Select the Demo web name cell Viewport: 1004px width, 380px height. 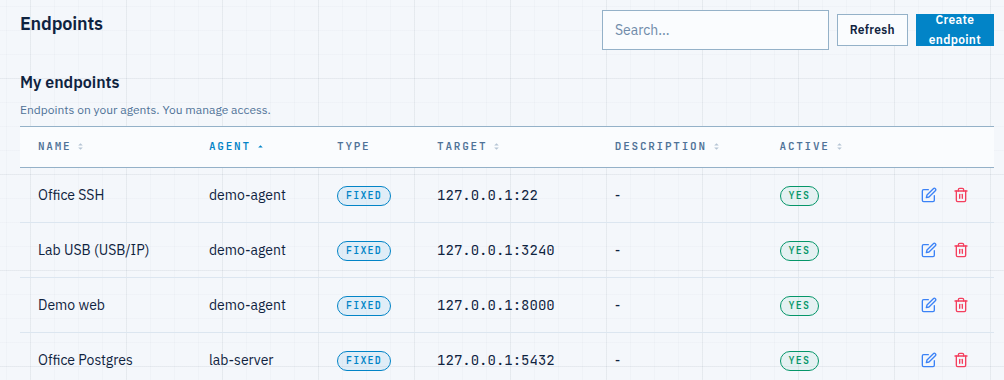point(71,305)
